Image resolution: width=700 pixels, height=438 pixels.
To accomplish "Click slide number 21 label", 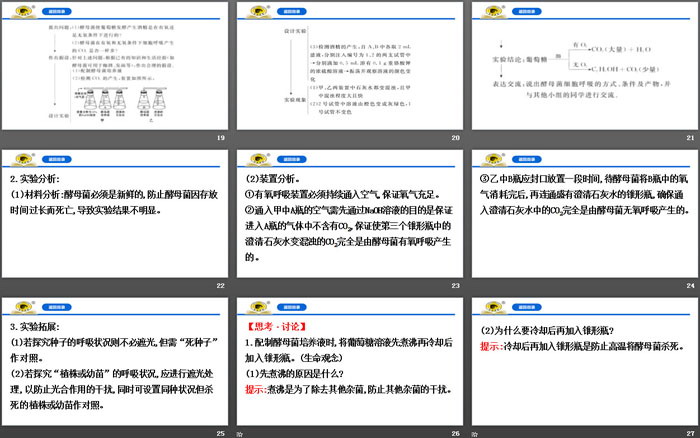I will [x=691, y=138].
